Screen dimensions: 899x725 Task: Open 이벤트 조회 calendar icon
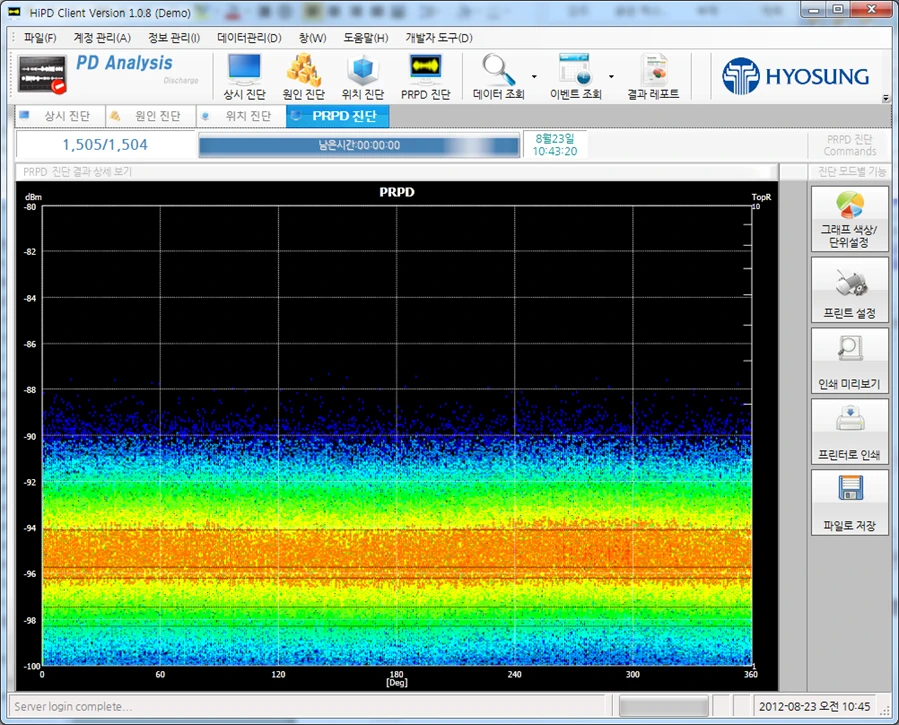[575, 76]
